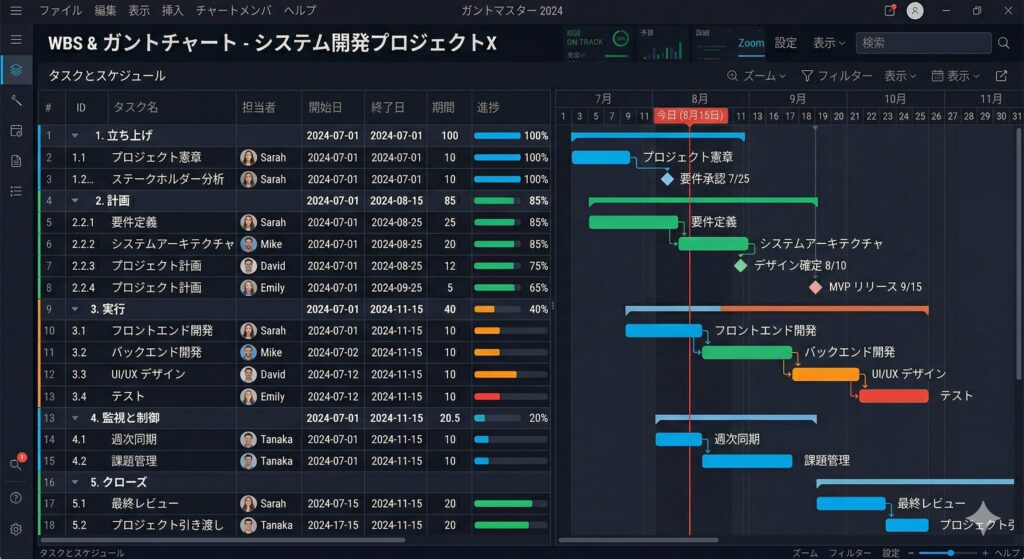This screenshot has width=1024, height=559.
Task: Click sidebar search icon with red badge
Action: [16, 463]
